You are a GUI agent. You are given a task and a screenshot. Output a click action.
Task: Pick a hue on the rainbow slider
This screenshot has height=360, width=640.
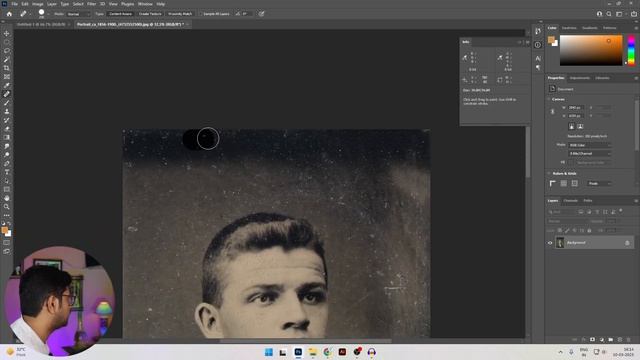[x=631, y=50]
